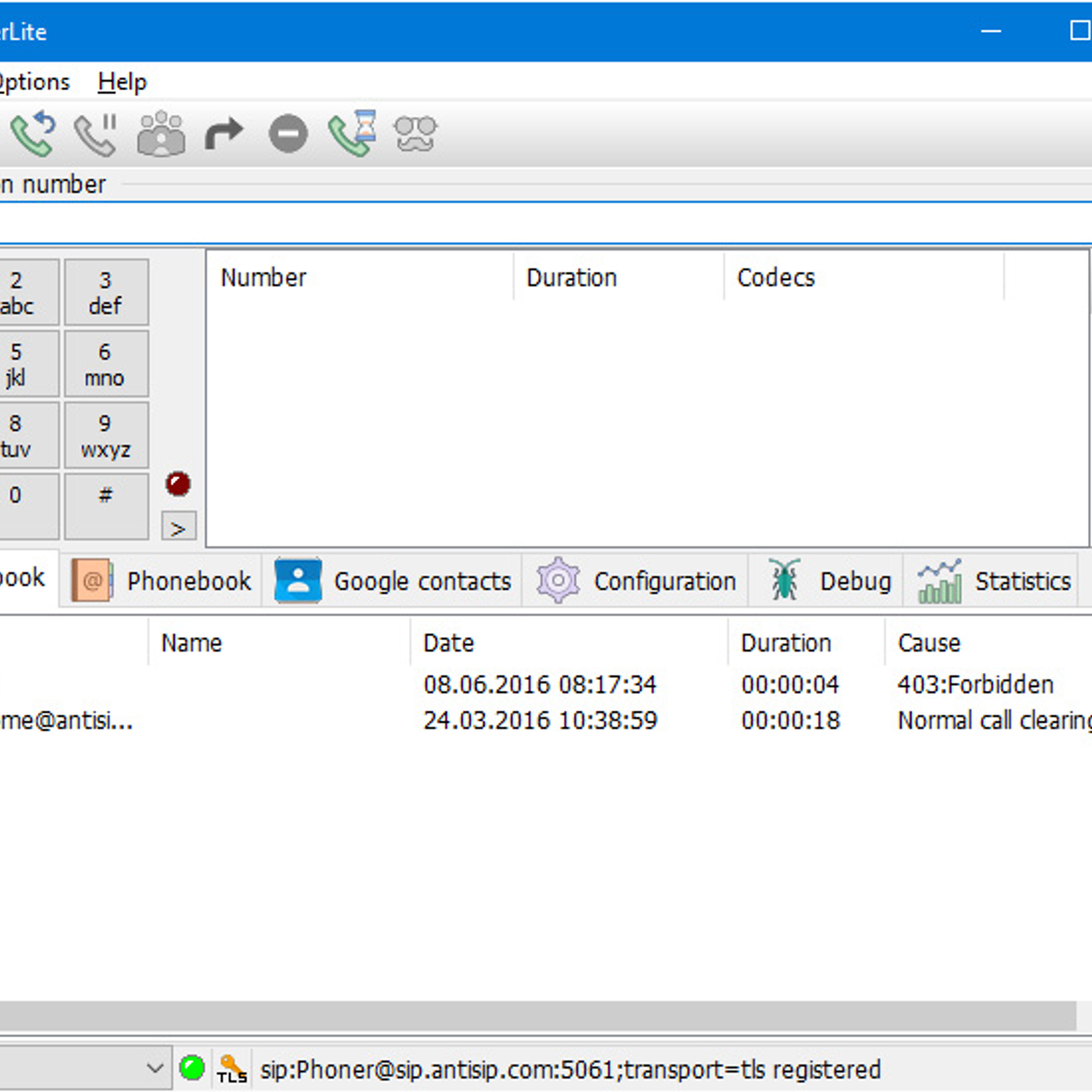Toggle anonymous mode glasses icon
This screenshot has width=1092, height=1092.
tap(415, 133)
